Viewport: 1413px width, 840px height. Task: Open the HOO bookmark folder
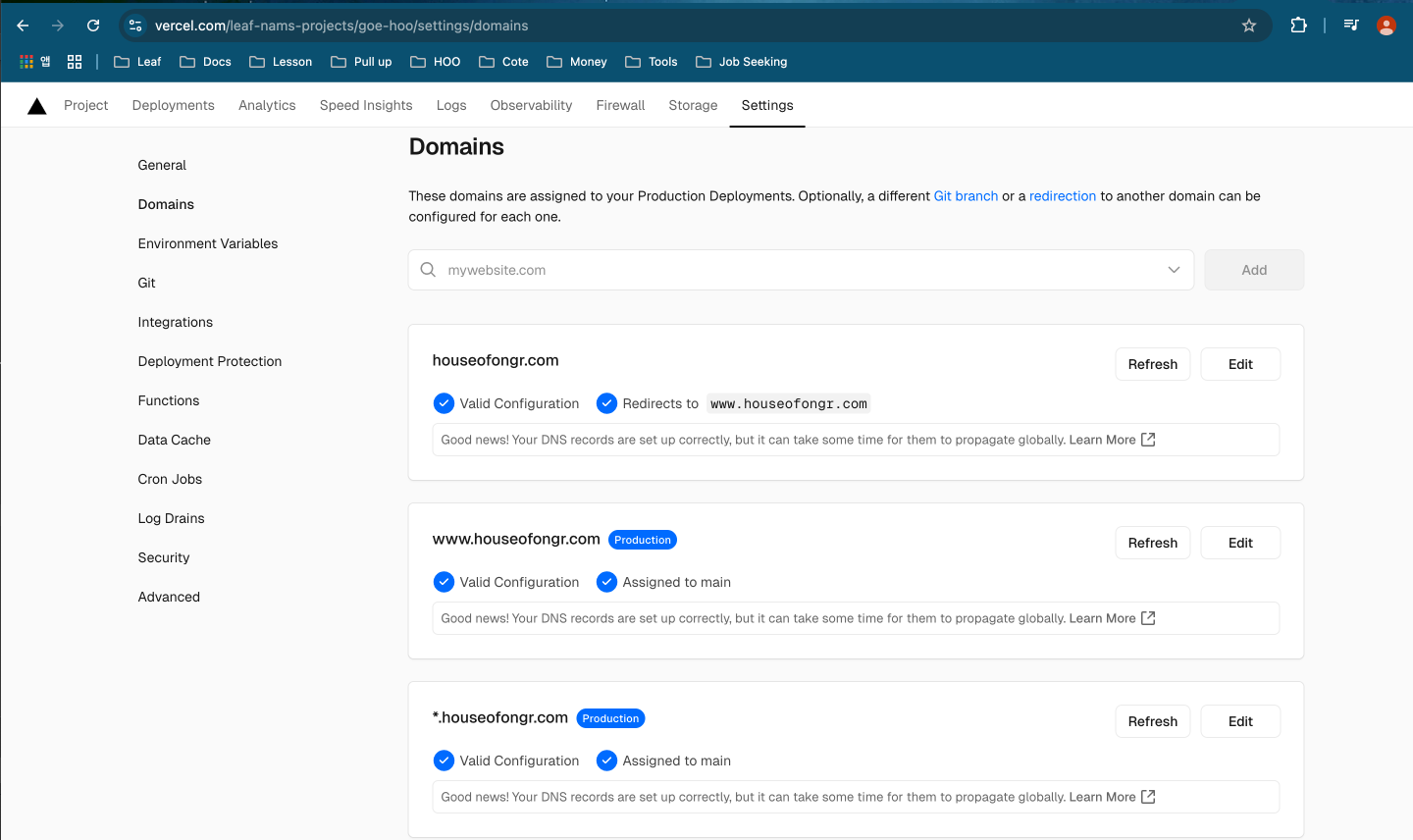[x=435, y=62]
